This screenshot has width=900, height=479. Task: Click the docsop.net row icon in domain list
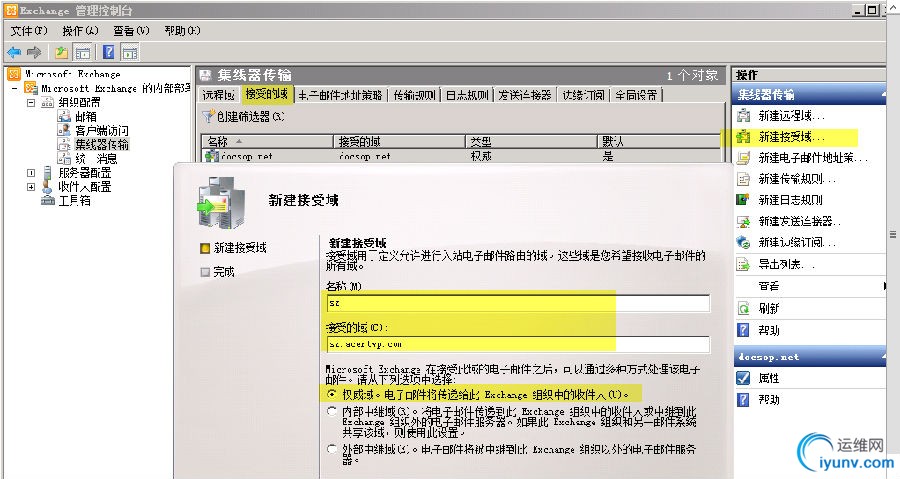(x=212, y=156)
